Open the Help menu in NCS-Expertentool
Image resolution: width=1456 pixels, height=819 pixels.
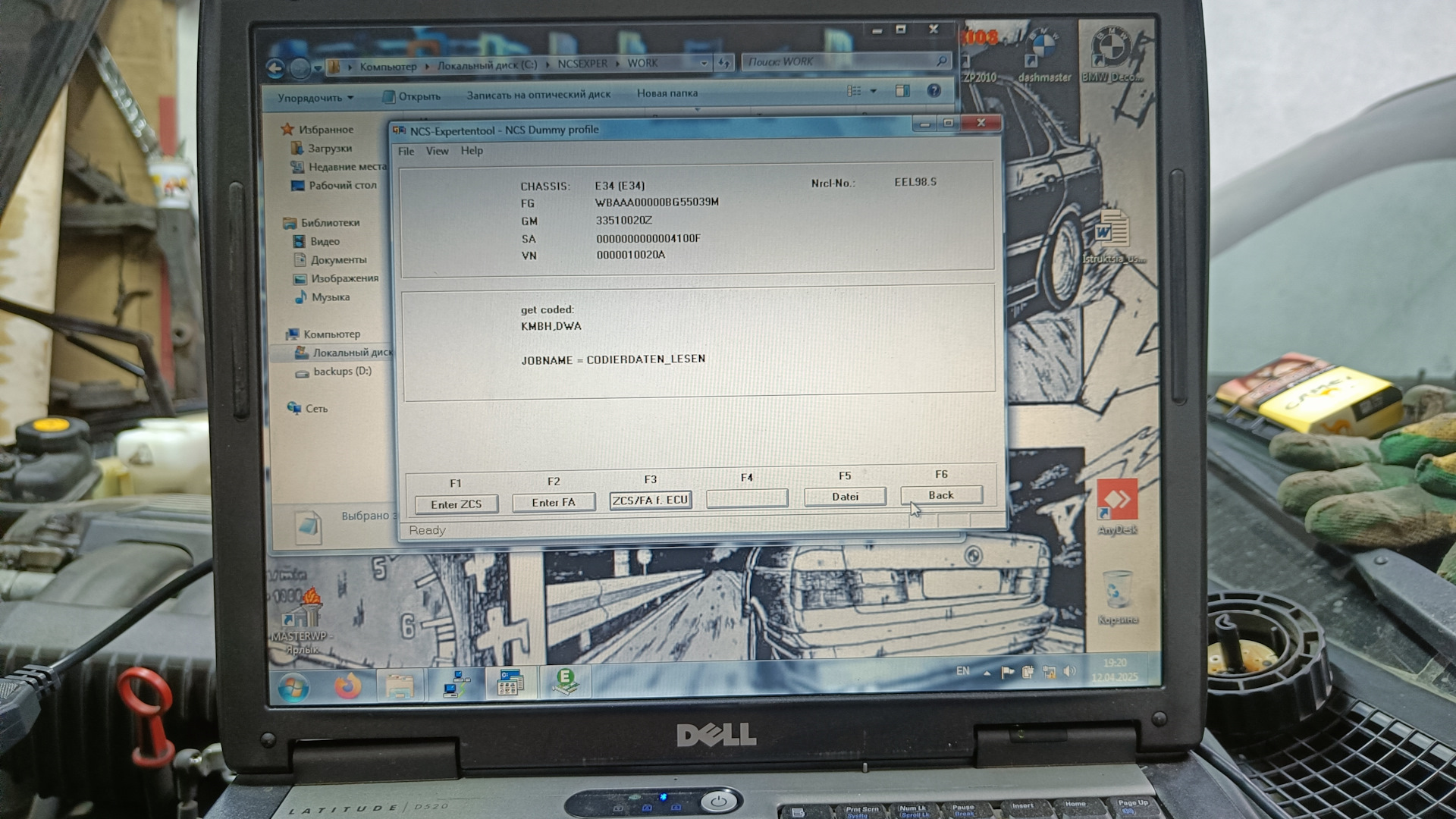(x=472, y=150)
